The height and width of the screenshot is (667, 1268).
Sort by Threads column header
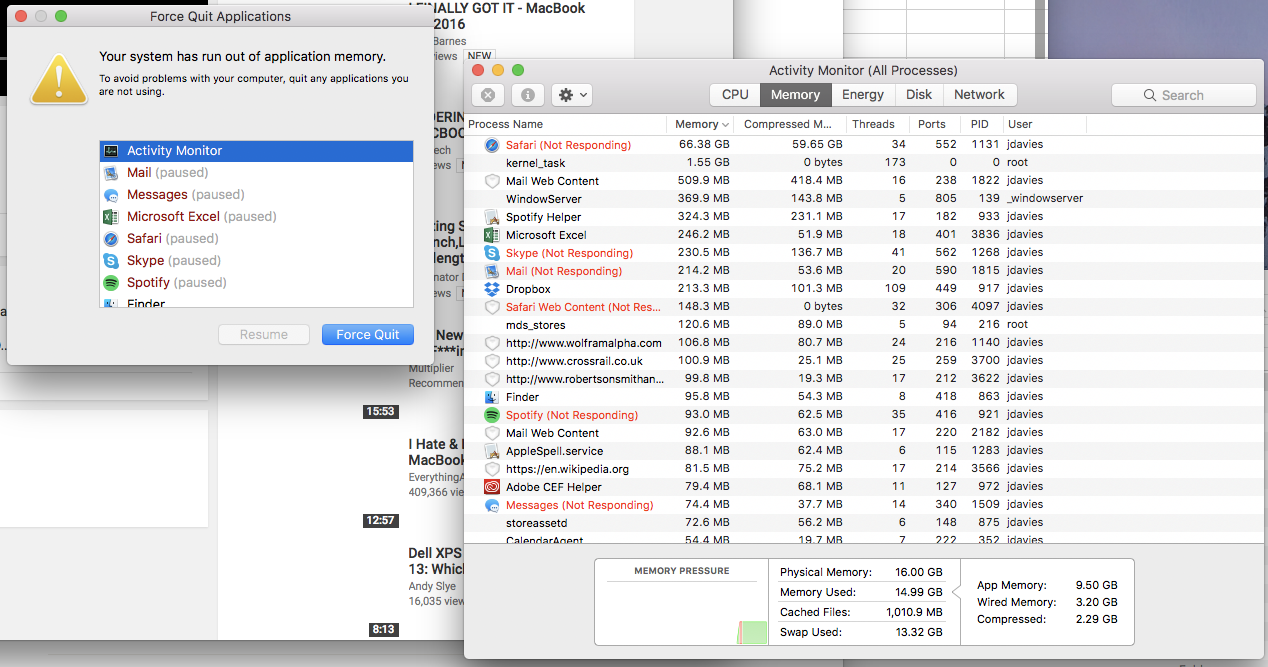pyautogui.click(x=877, y=124)
